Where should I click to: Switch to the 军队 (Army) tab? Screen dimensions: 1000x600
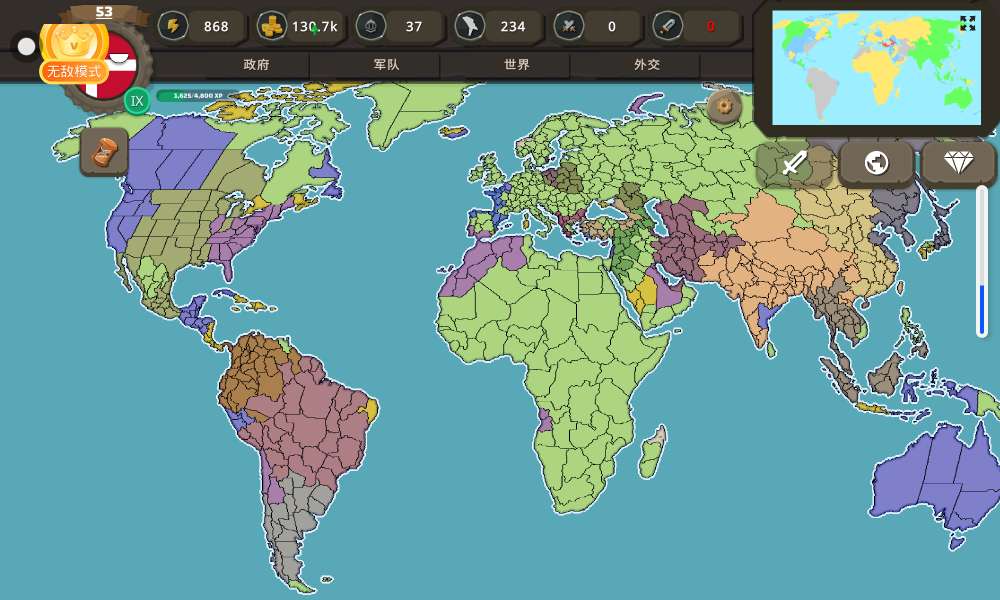[x=386, y=64]
